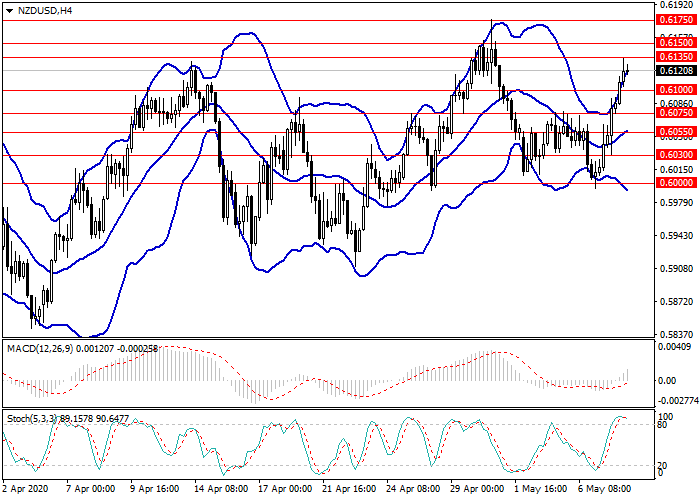Select the 14 Apr 08:00 time label

[219, 491]
